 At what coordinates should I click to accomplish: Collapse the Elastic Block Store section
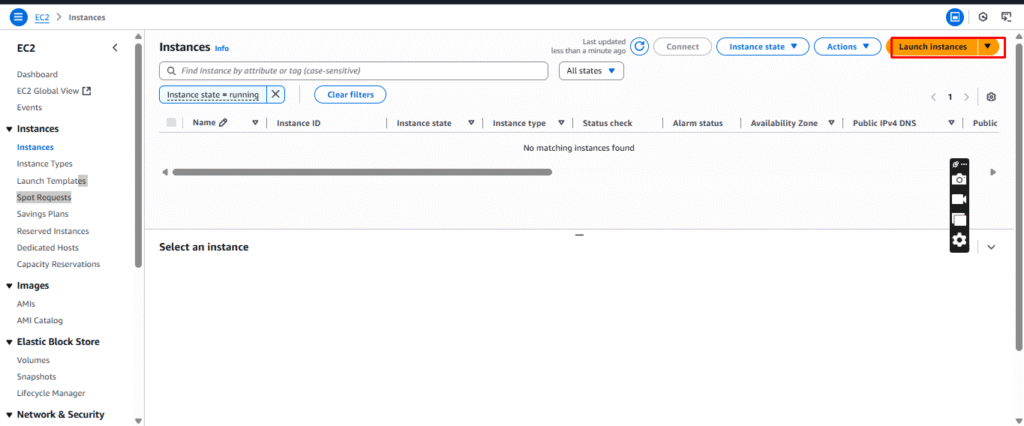[x=9, y=342]
